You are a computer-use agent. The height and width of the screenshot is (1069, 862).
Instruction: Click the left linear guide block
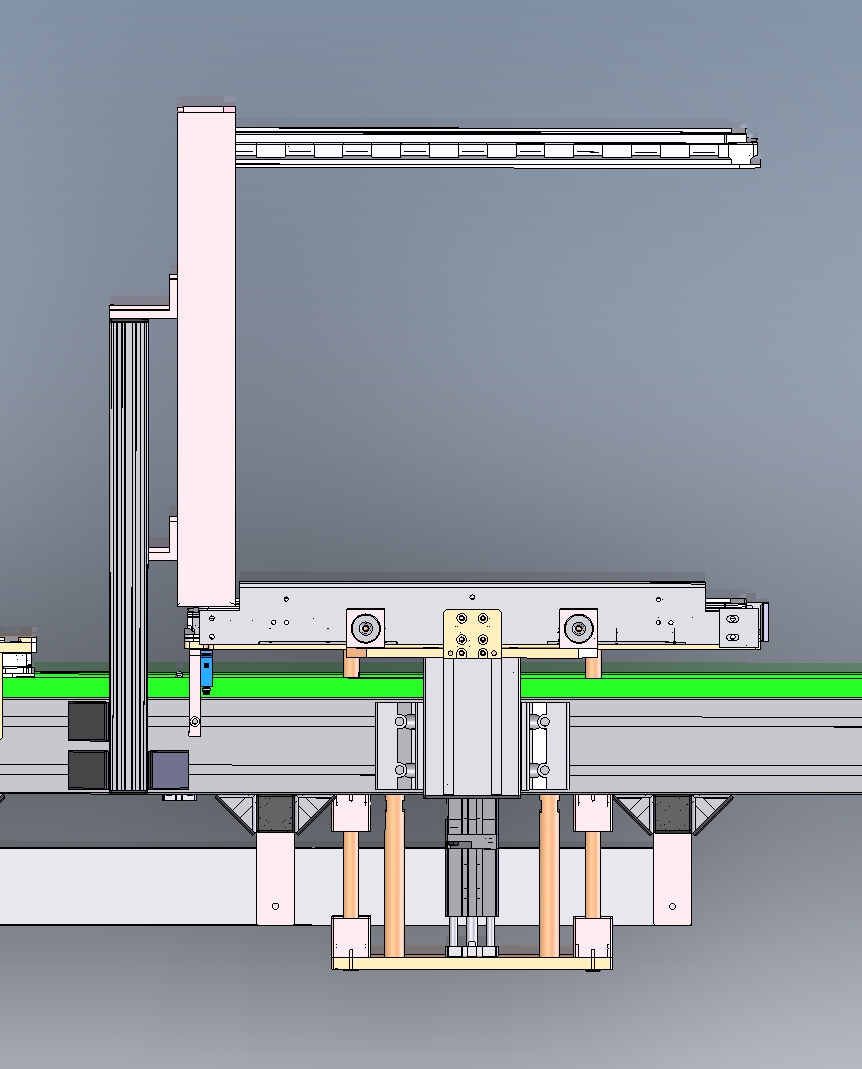400,745
